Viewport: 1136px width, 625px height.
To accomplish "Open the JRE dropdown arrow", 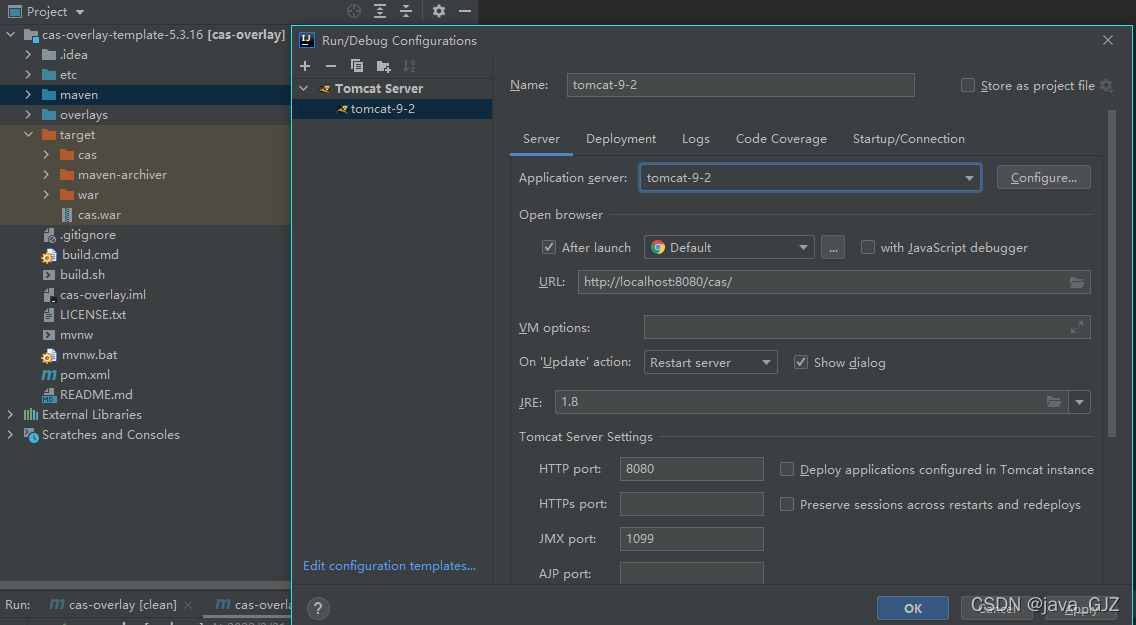I will pos(1079,402).
